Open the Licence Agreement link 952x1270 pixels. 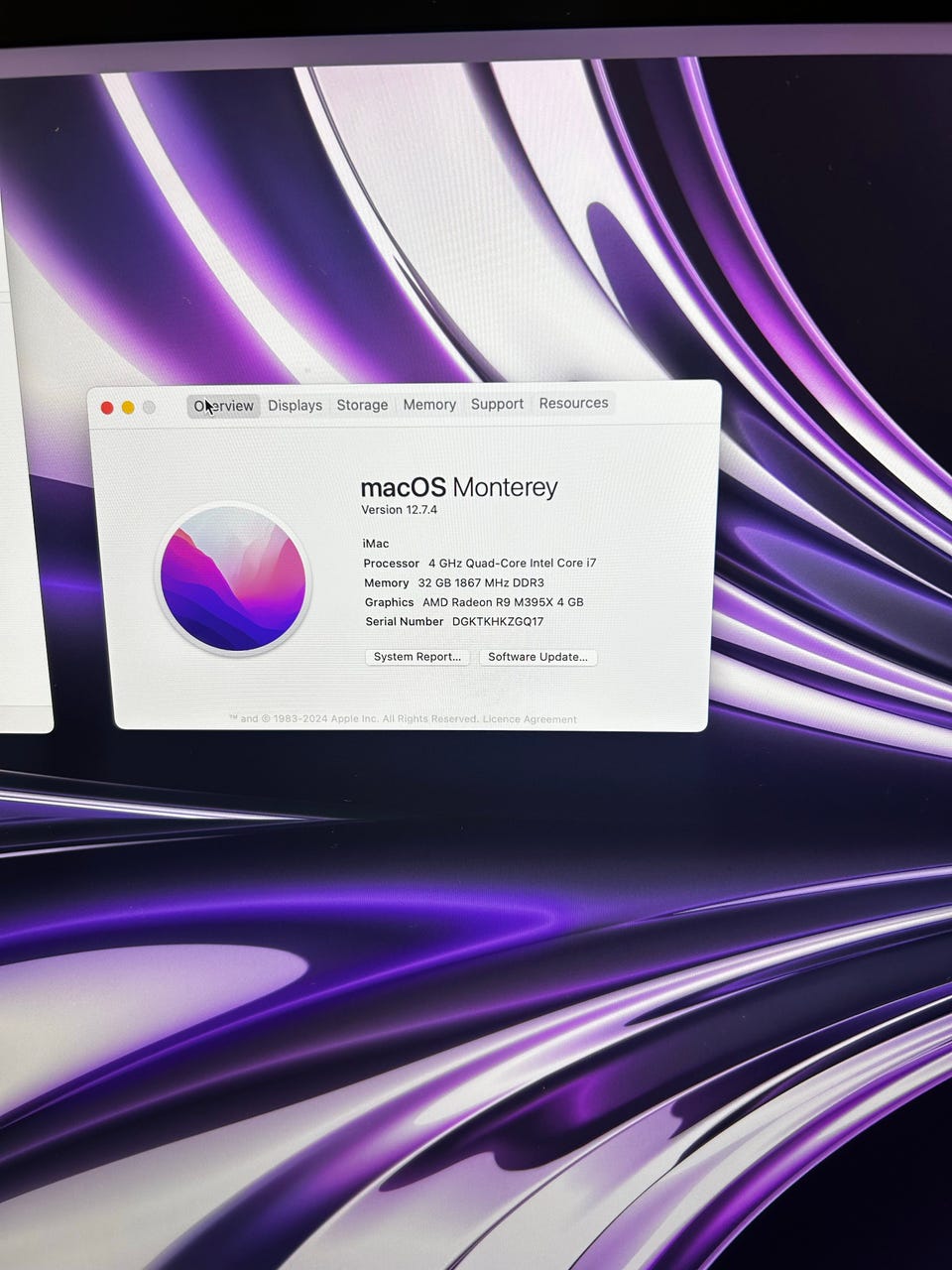click(530, 719)
